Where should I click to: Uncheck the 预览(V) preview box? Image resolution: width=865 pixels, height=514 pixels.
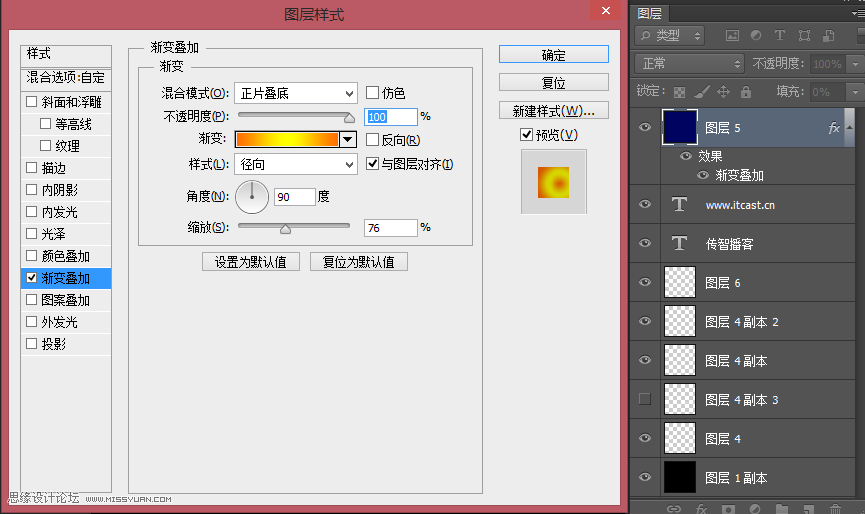tap(526, 135)
